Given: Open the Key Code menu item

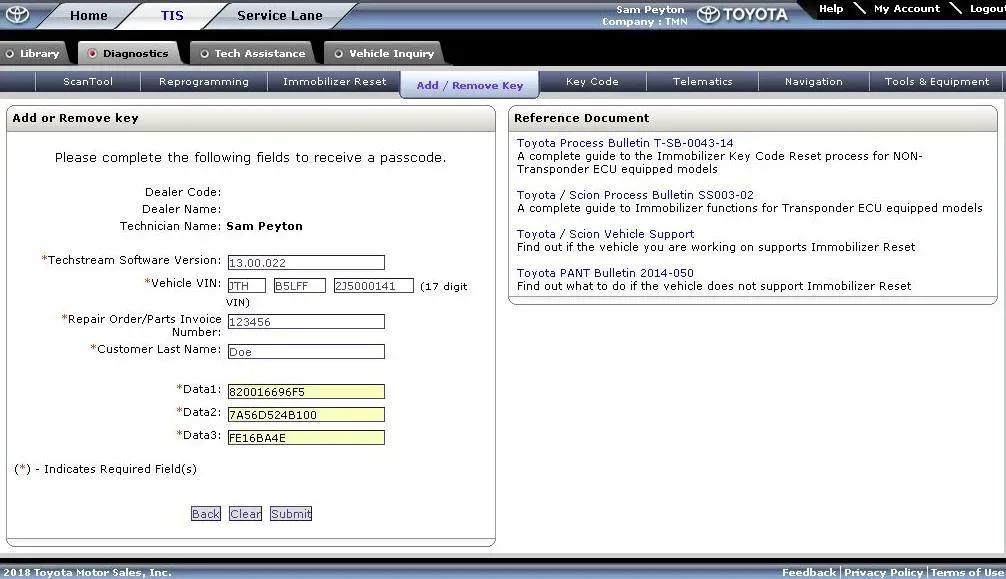Looking at the screenshot, I should point(592,82).
